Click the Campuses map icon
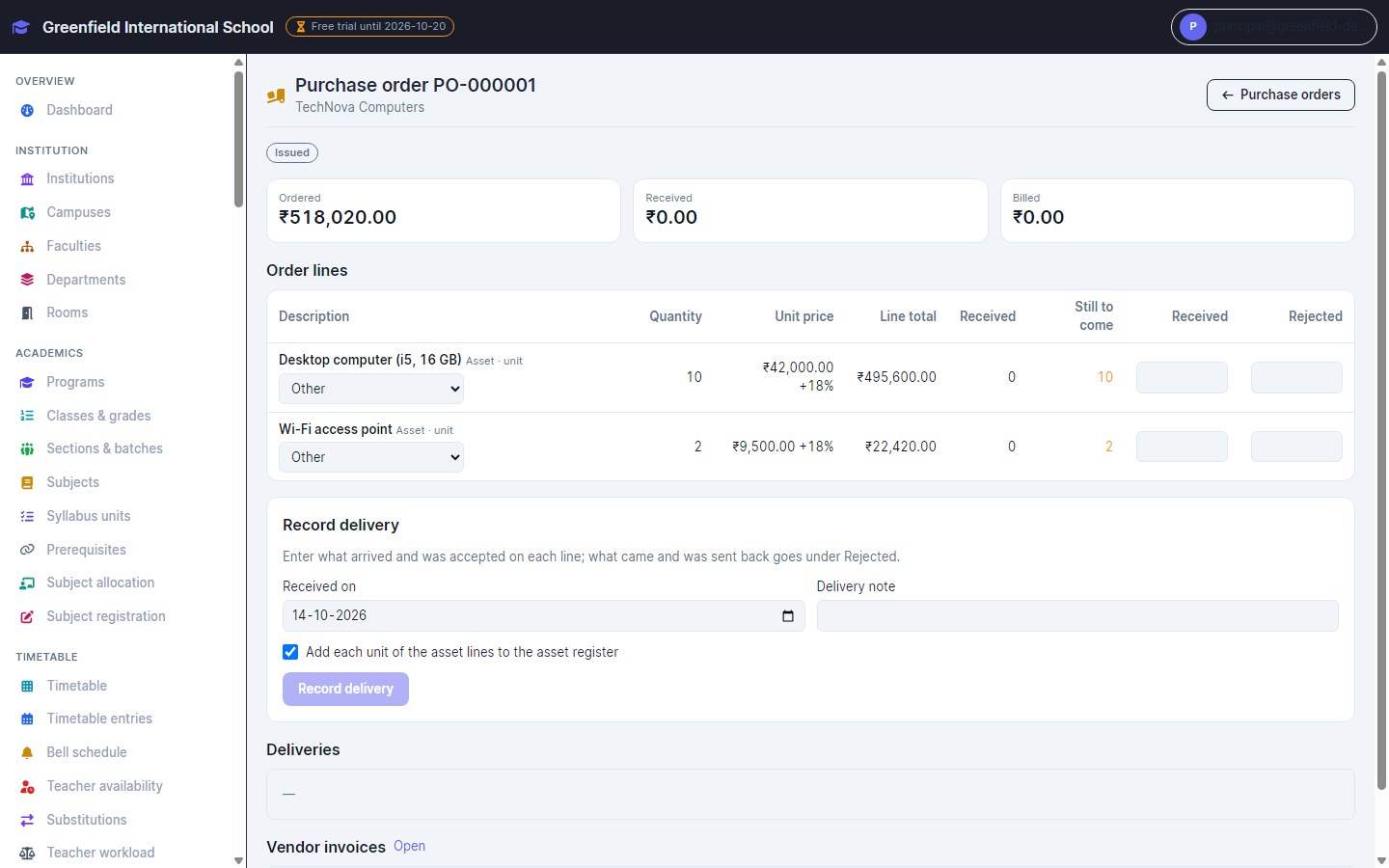This screenshot has width=1389, height=868. tap(27, 213)
